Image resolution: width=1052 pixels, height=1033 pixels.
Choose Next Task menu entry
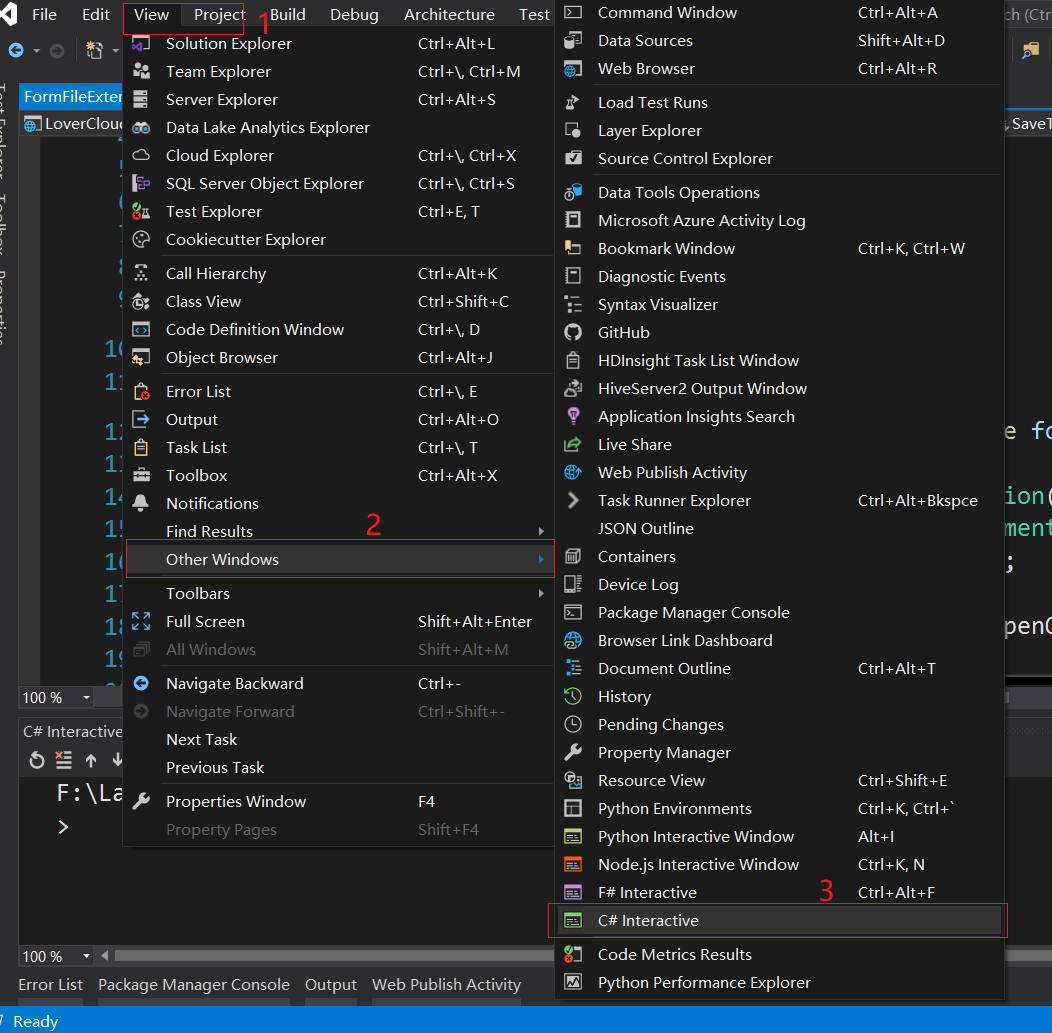pos(339,740)
